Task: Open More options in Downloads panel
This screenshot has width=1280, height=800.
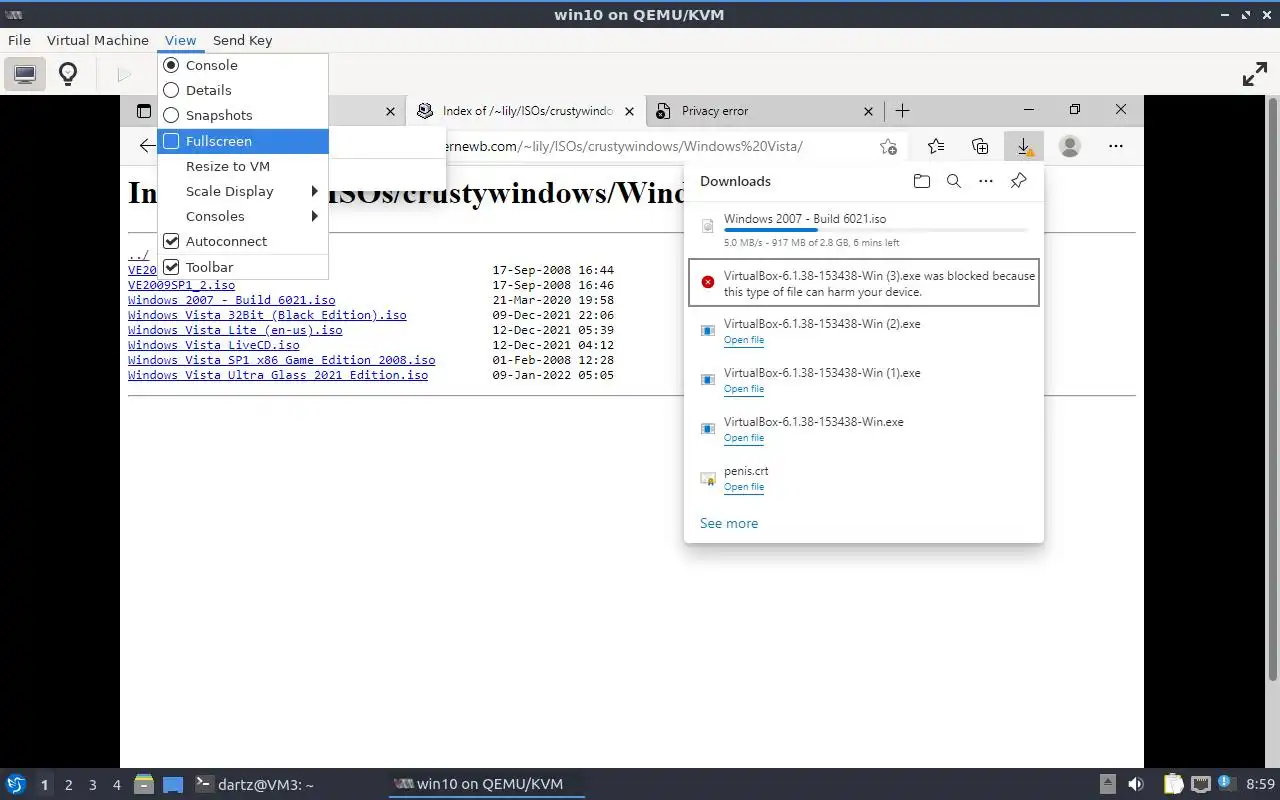Action: tap(986, 181)
